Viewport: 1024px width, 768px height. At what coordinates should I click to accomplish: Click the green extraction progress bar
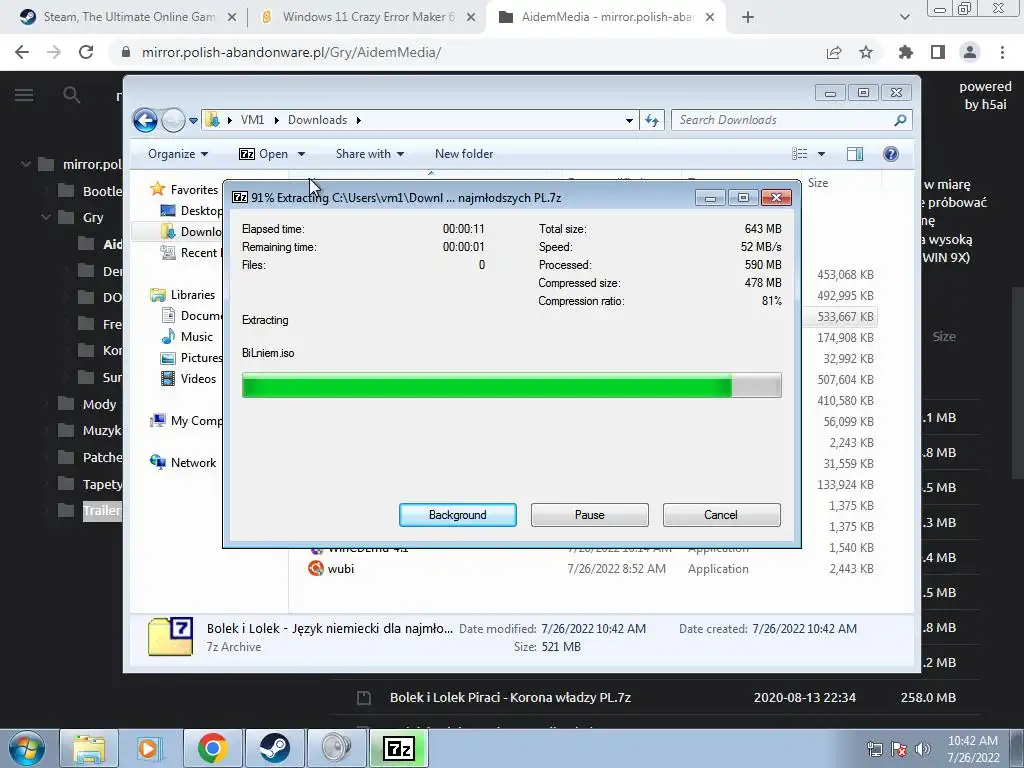point(511,385)
